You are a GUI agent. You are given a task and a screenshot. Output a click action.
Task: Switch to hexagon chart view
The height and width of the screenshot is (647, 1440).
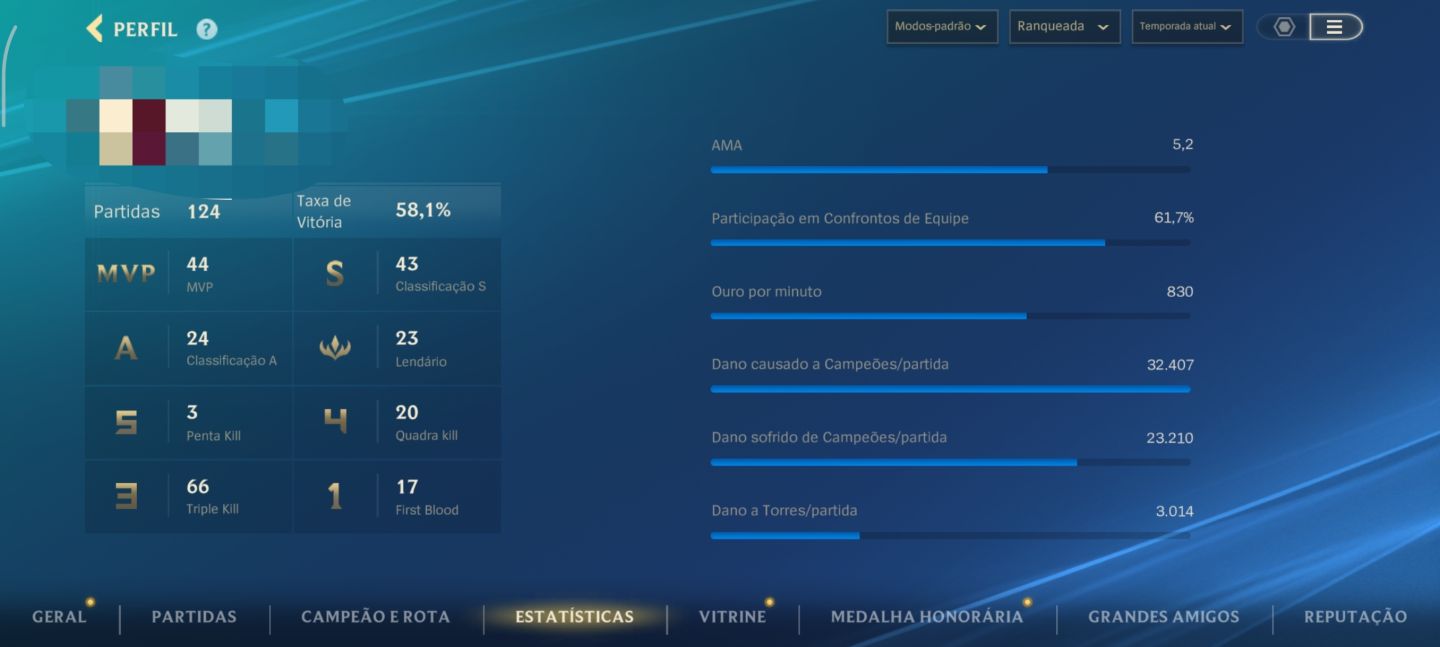(1284, 27)
